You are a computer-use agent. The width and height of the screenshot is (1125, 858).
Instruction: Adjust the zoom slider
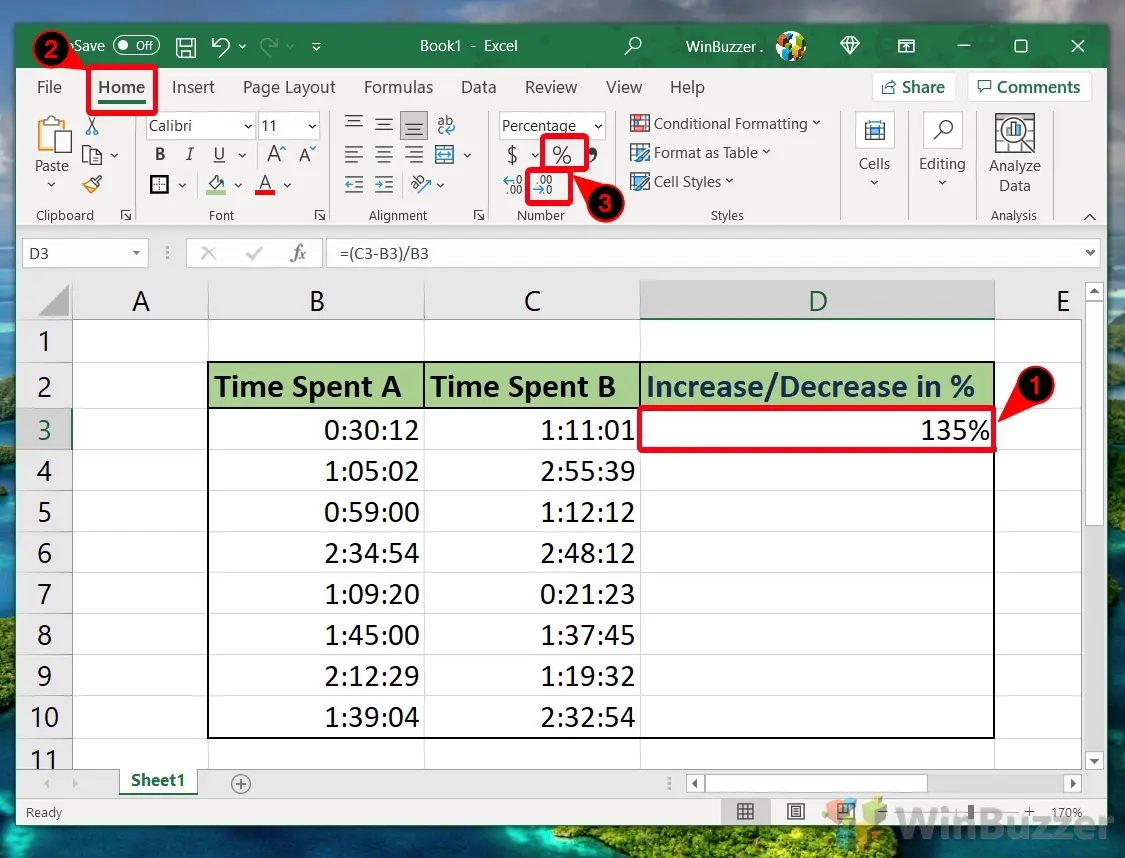[970, 812]
